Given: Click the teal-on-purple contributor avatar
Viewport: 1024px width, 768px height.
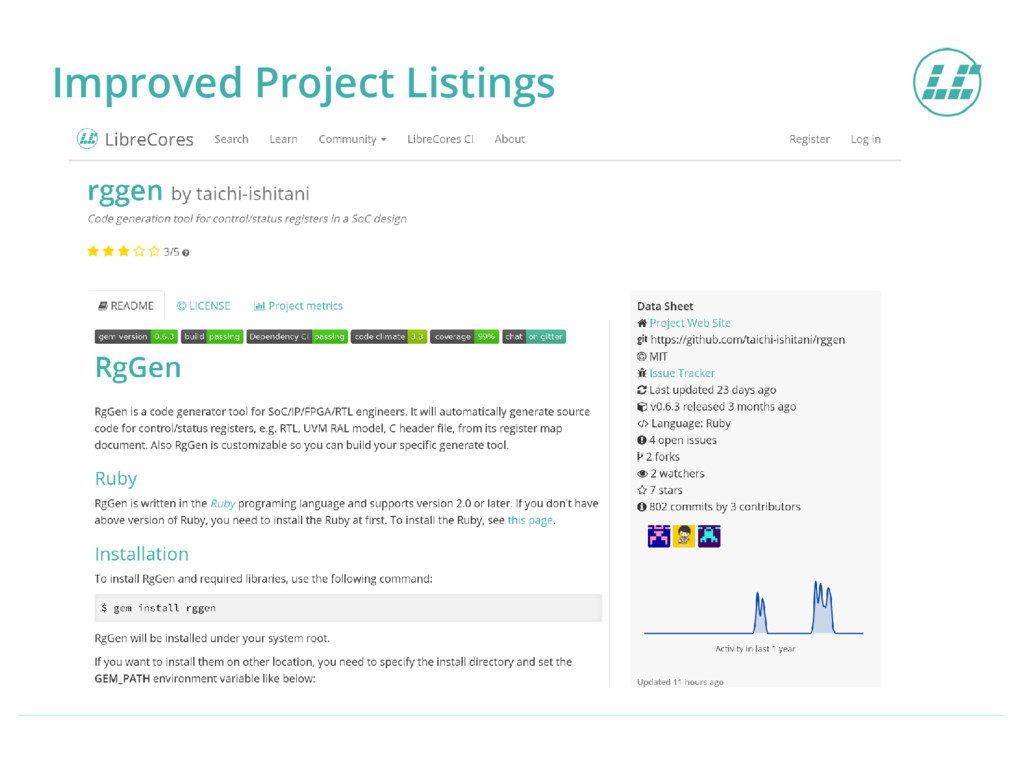Looking at the screenshot, I should 709,536.
